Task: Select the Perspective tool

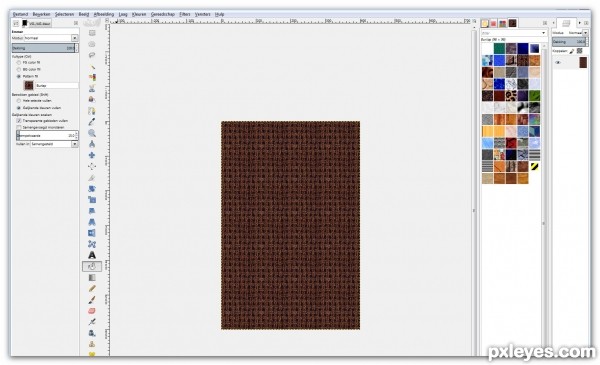Action: coord(92,222)
